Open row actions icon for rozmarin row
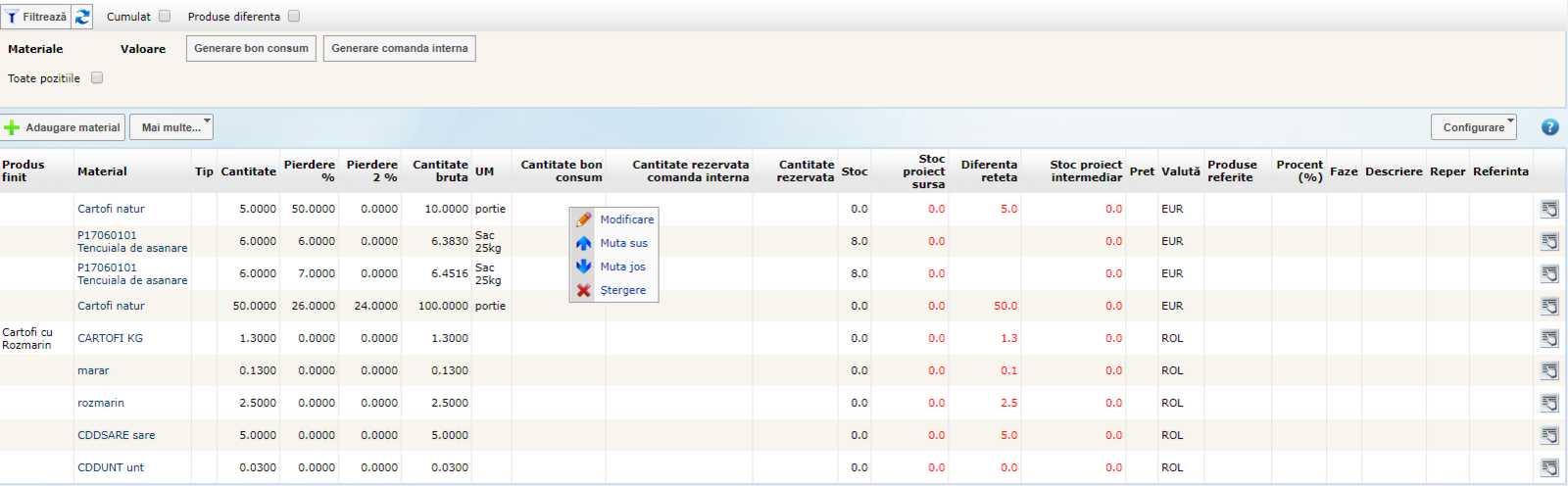Screen dimensions: 1568x486 click(1549, 403)
